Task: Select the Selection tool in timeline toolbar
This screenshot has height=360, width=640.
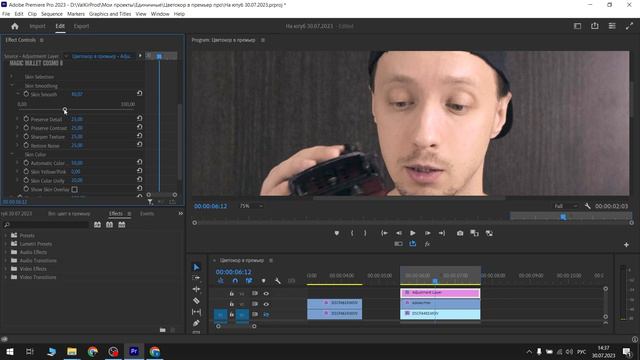Action: pyautogui.click(x=196, y=267)
